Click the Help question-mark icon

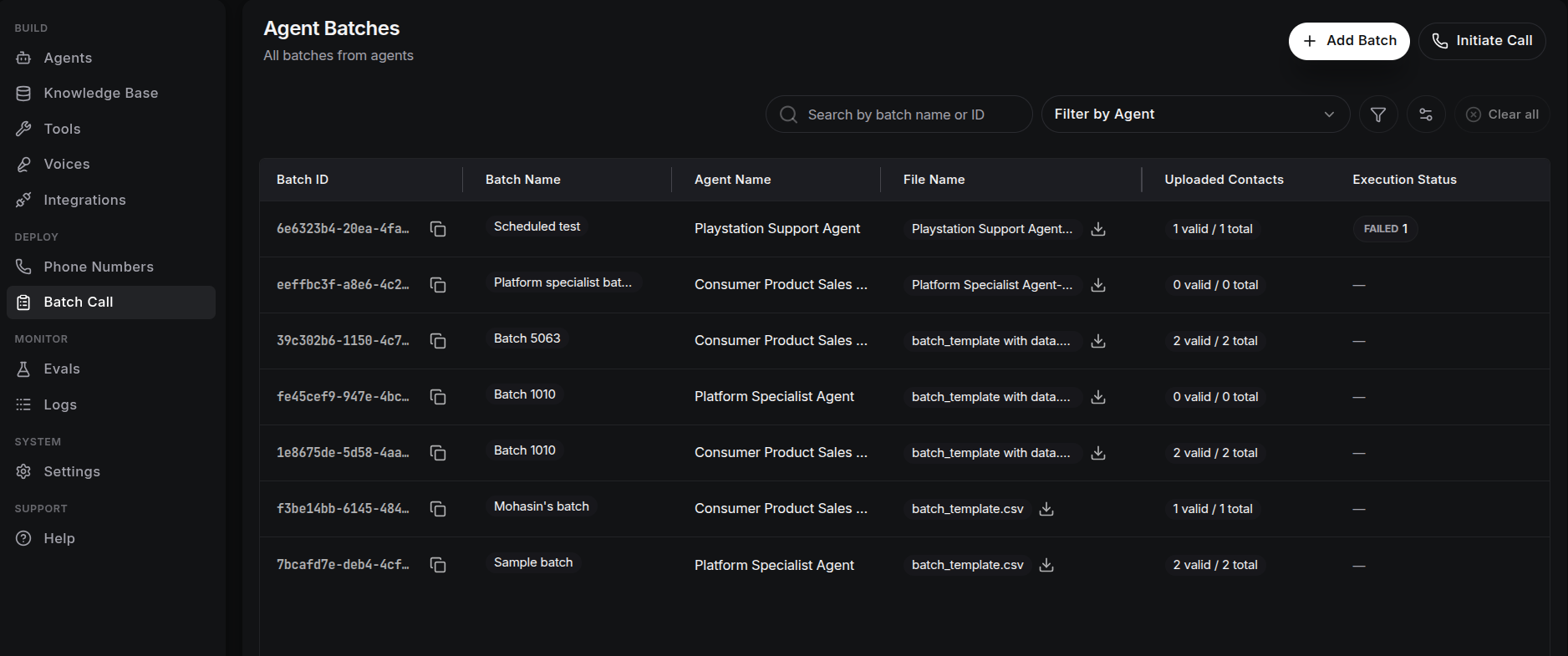click(23, 538)
